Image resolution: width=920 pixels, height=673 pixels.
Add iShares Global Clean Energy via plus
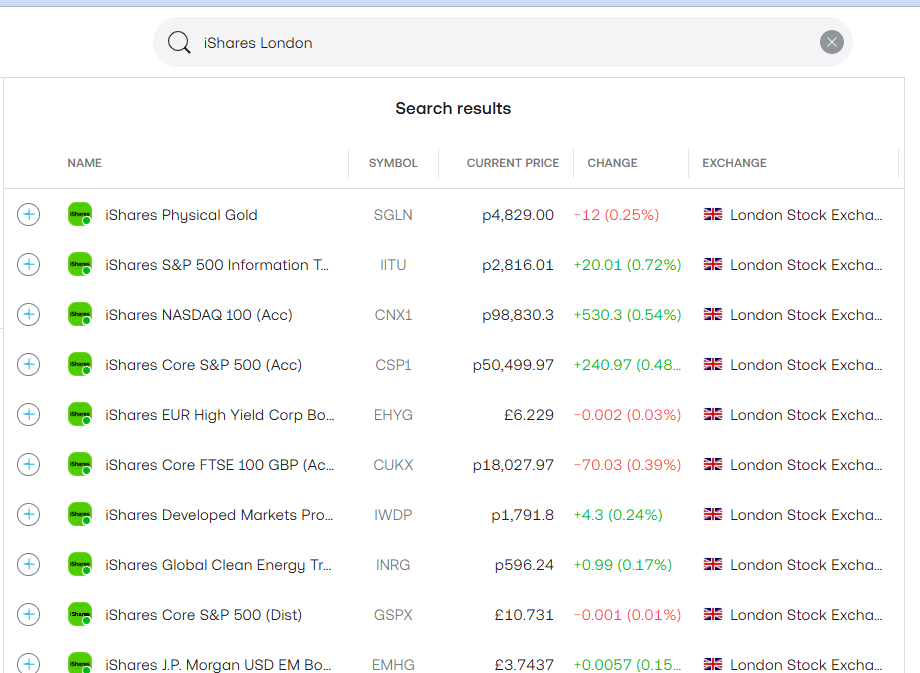click(x=29, y=564)
